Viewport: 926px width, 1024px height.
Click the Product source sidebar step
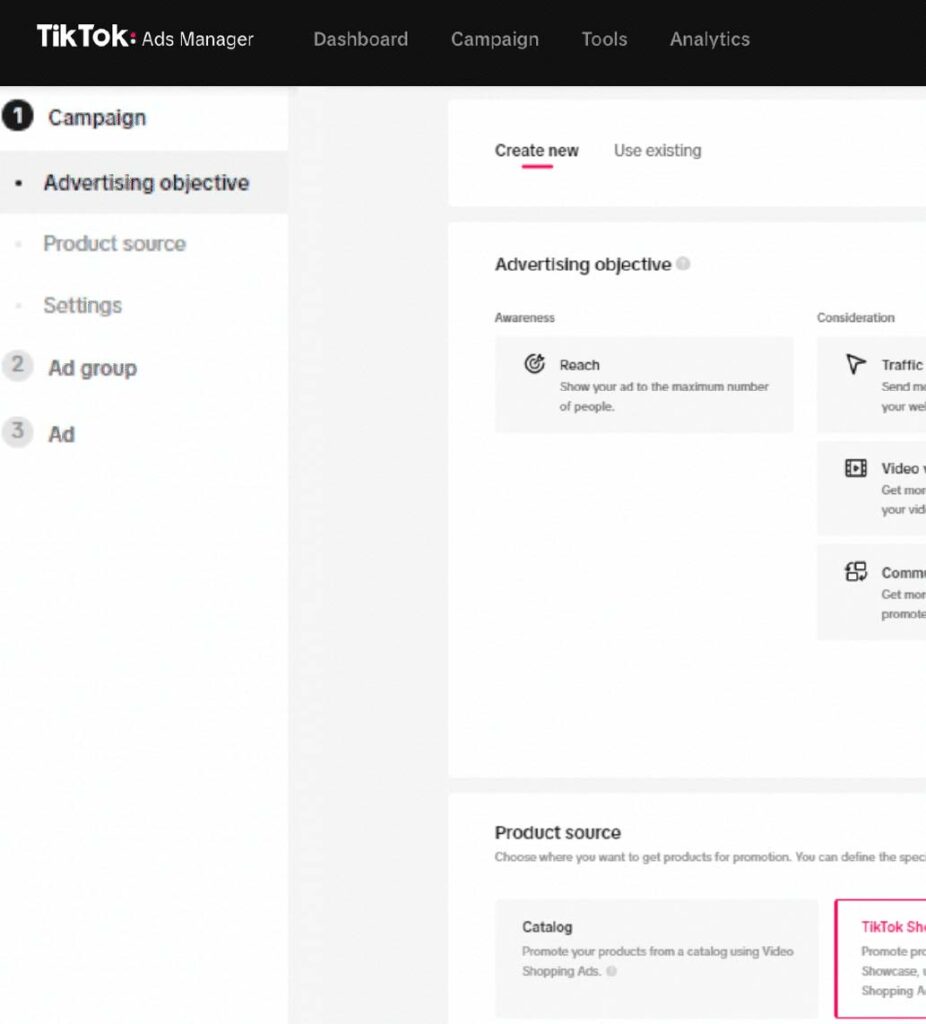pos(114,243)
